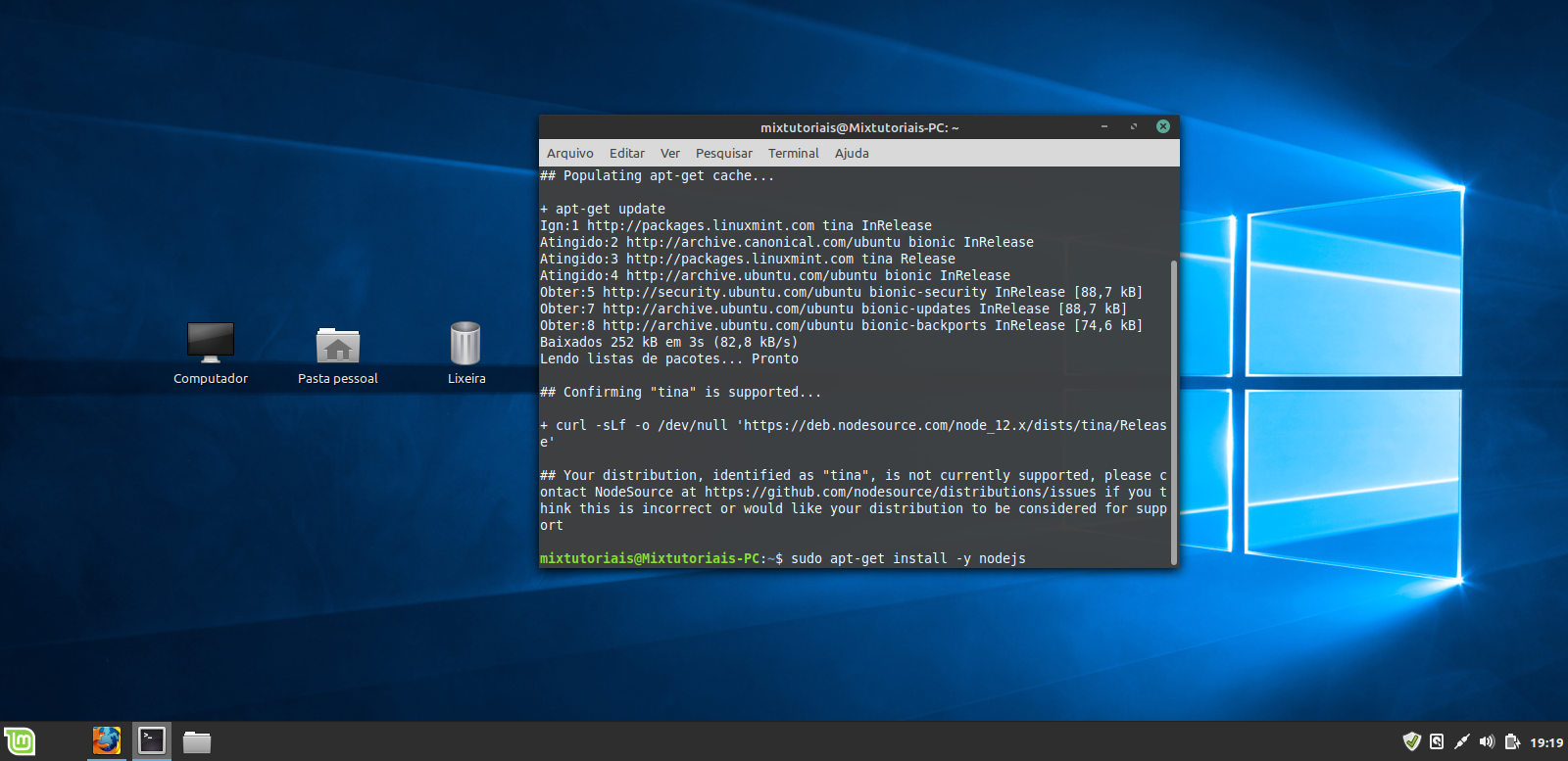Click the 'Ign:1 http://packages.linuxmint.com' line
Viewport: 1568px width, 761px height.
point(736,225)
